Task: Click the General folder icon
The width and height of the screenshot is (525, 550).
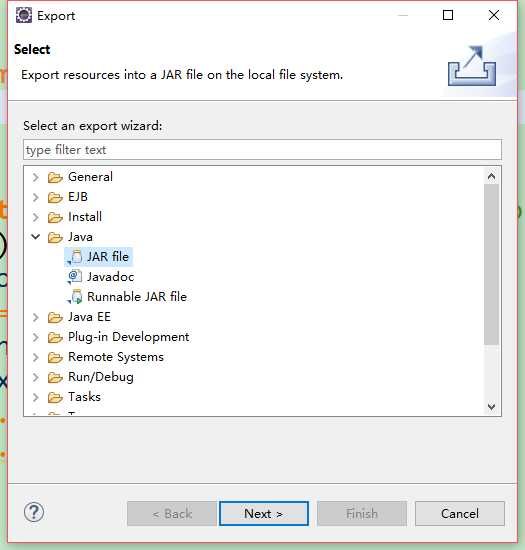Action: pos(55,177)
